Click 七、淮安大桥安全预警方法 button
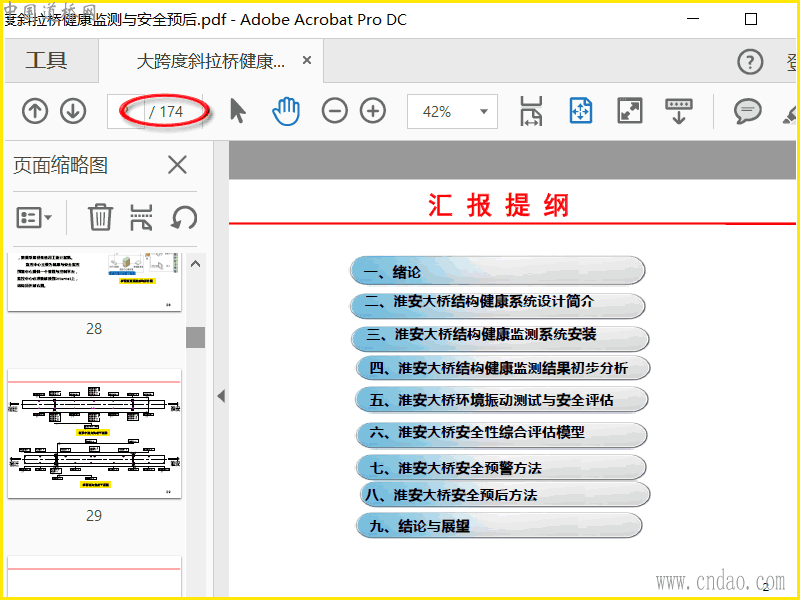Image resolution: width=800 pixels, height=600 pixels. point(501,467)
